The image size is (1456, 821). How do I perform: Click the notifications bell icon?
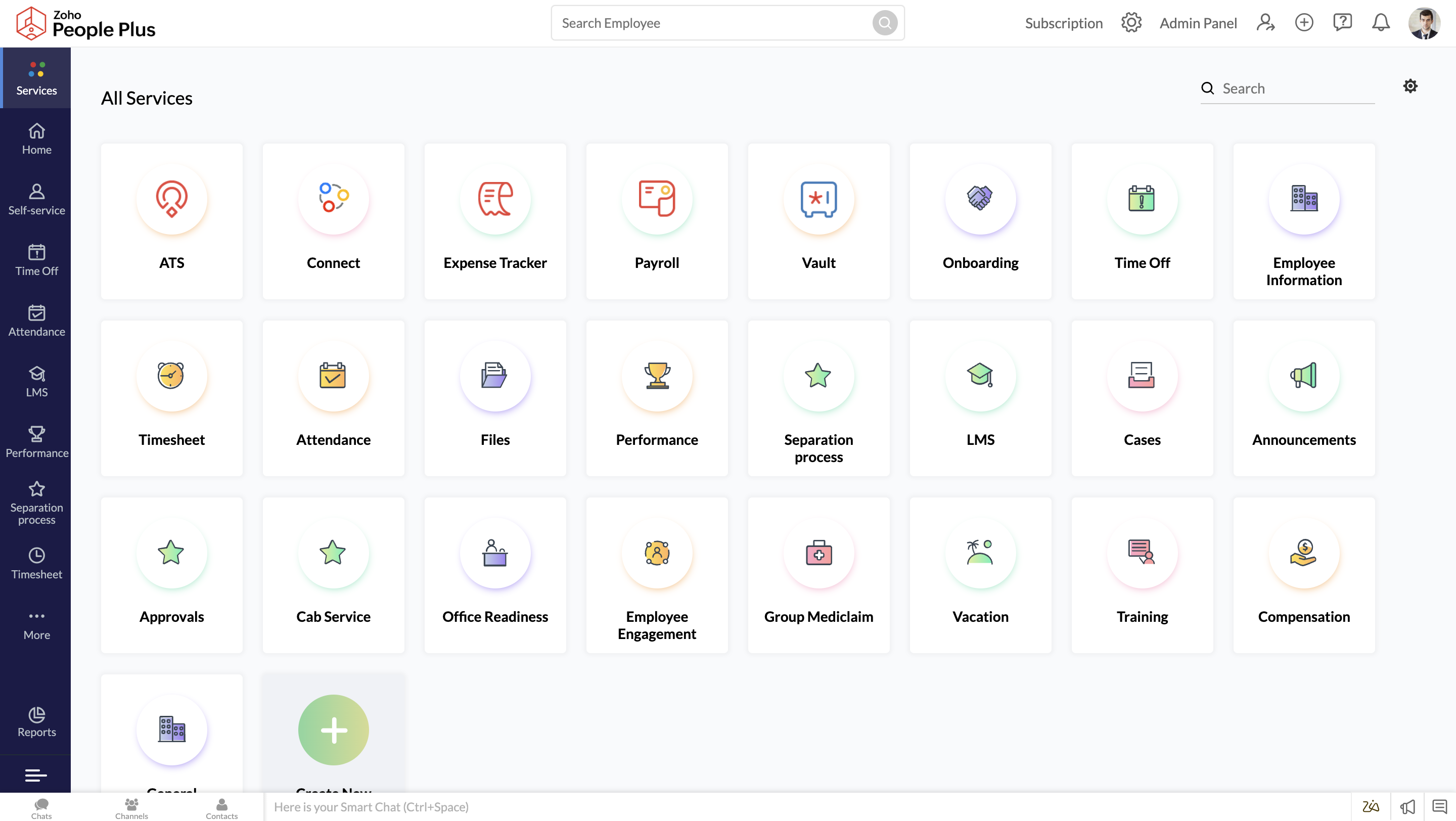[x=1380, y=23]
